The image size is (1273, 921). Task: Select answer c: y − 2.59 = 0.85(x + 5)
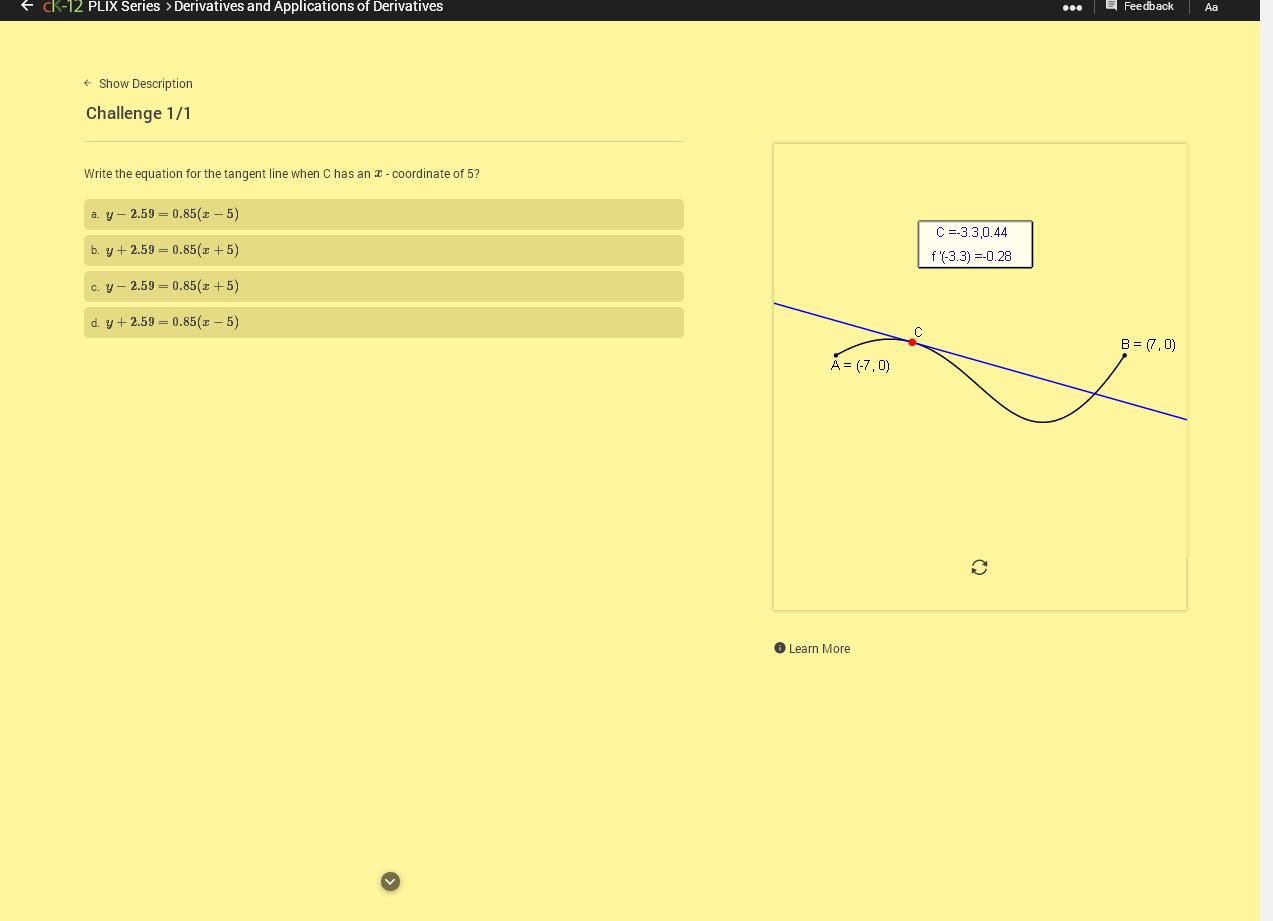(x=384, y=286)
